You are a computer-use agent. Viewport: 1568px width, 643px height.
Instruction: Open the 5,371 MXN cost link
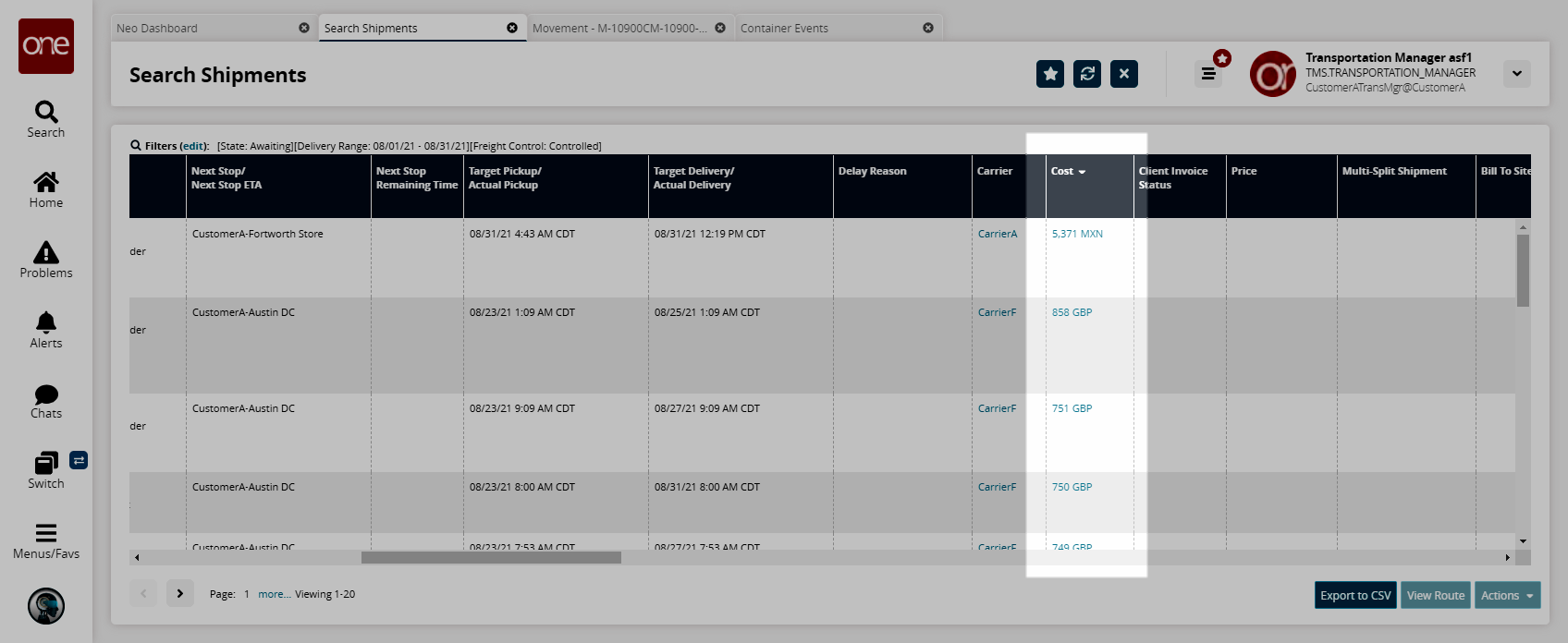click(1077, 234)
